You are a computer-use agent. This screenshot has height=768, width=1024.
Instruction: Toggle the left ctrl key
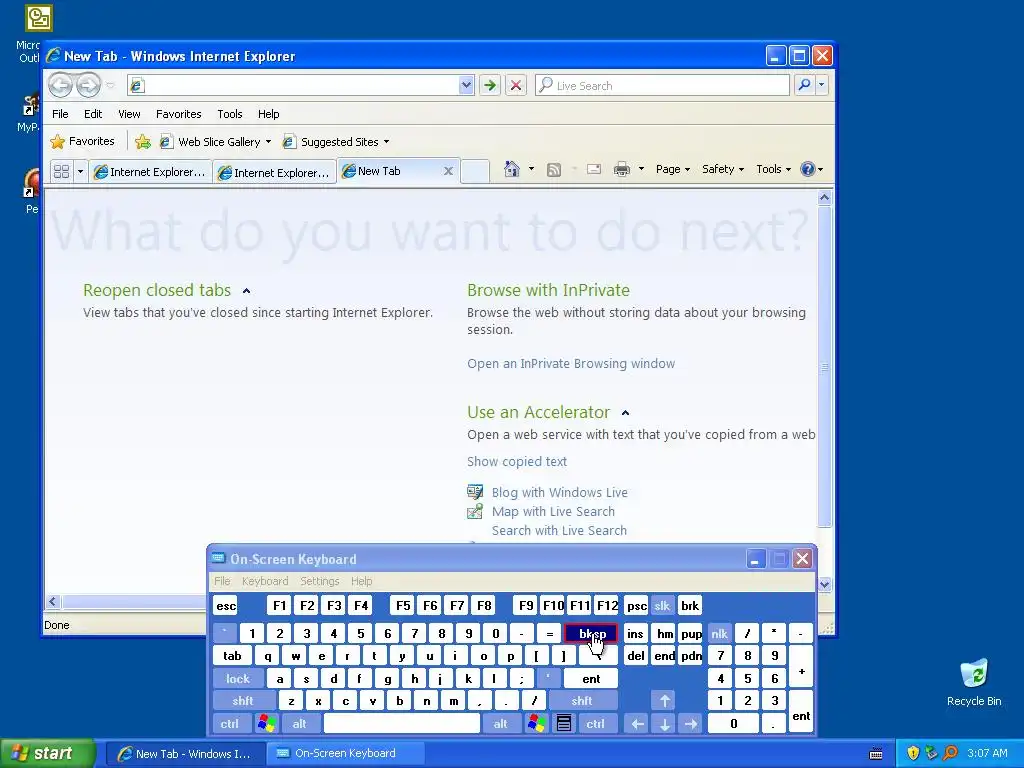pos(229,724)
